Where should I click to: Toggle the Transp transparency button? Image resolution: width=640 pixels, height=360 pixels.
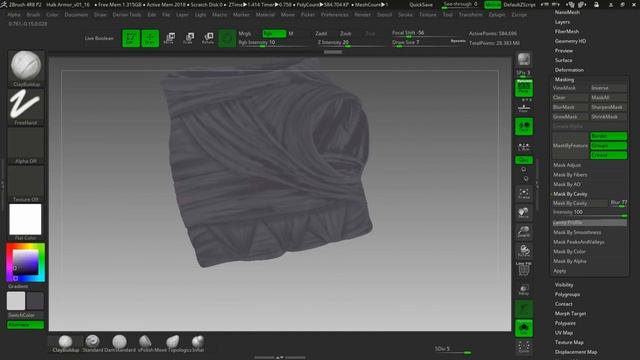click(x=524, y=289)
